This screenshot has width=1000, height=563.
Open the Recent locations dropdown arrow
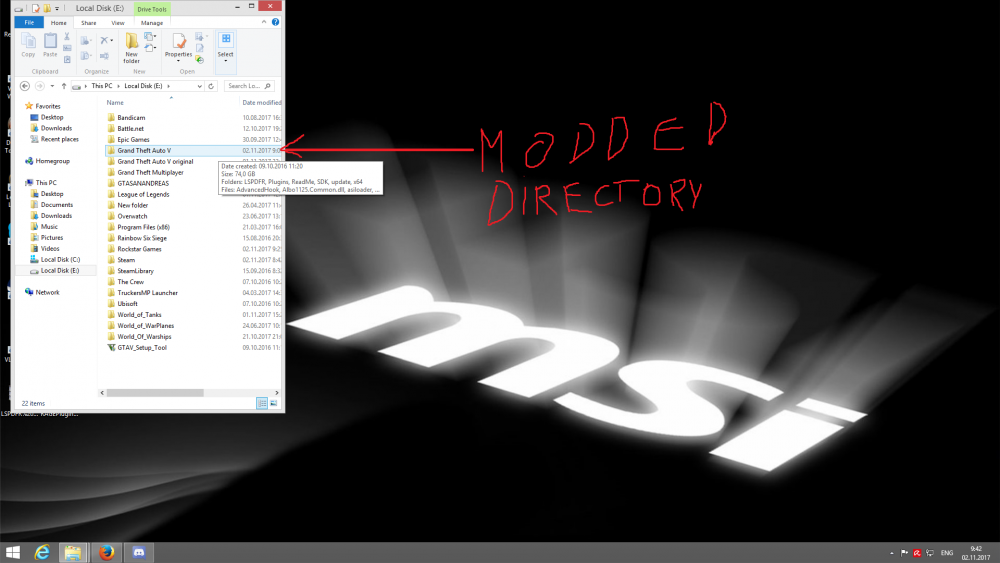52,86
